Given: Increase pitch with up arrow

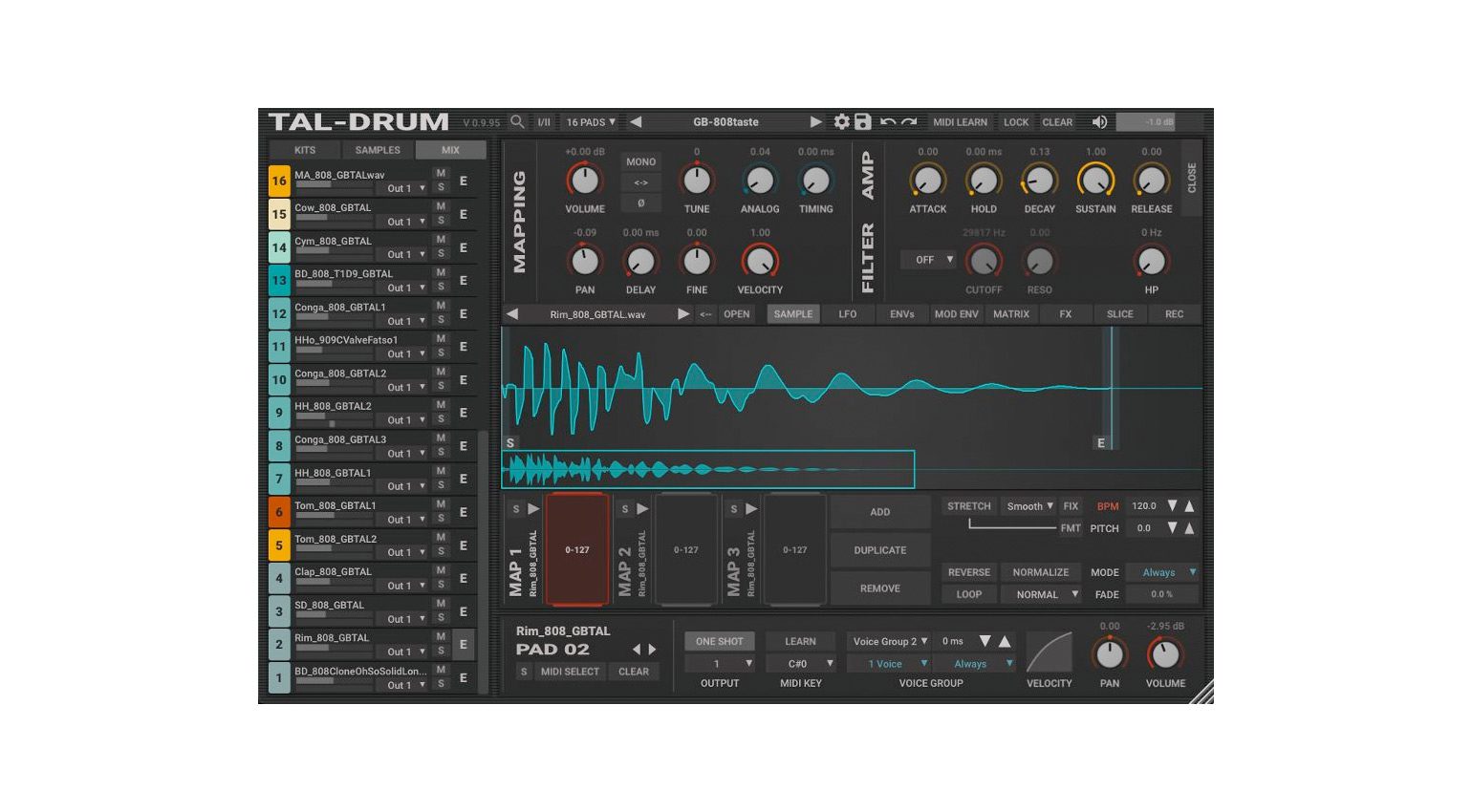Looking at the screenshot, I should pyautogui.click(x=1189, y=527).
